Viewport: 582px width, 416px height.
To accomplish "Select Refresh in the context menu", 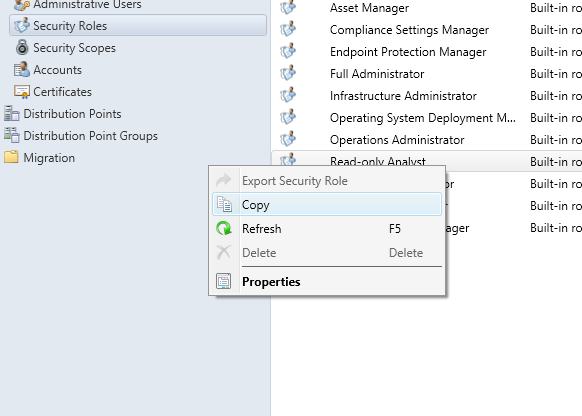I will coord(327,229).
